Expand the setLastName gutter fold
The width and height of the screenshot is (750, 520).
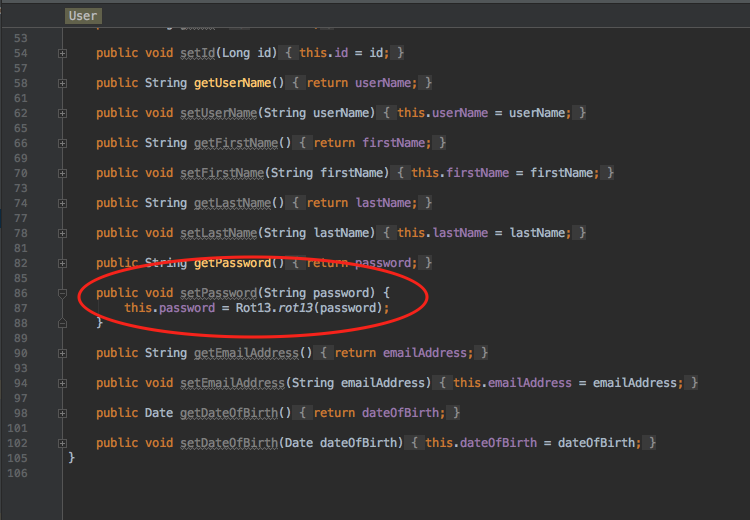62,233
